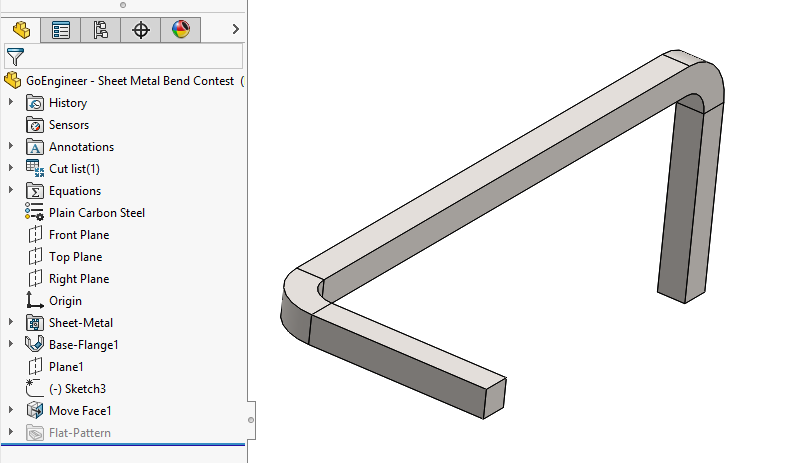Viewport: 790px width, 463px height.
Task: Click the Annotations folder icon
Action: [34, 147]
